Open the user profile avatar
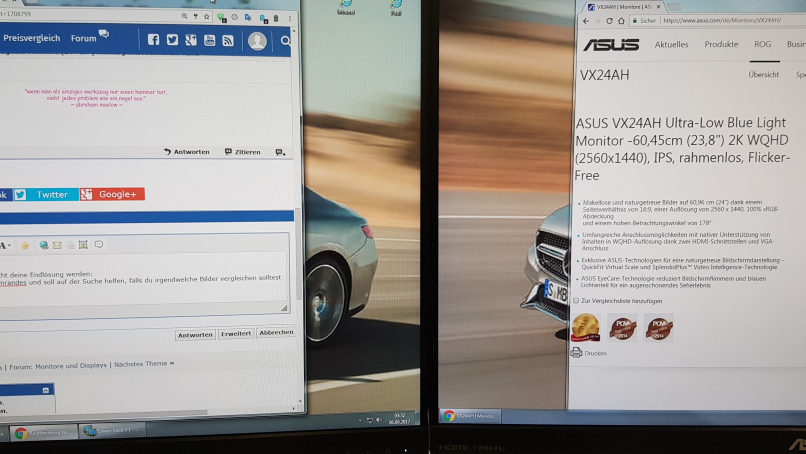 257,41
